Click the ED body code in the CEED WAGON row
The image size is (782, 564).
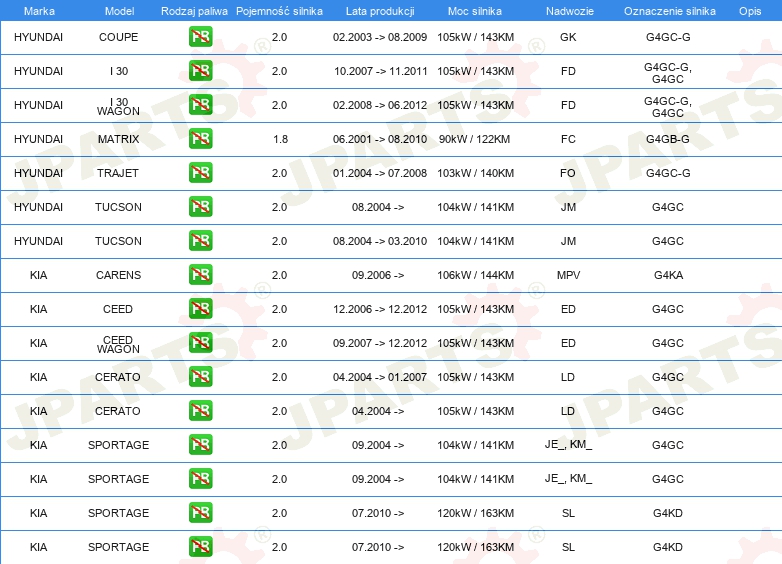coord(568,343)
